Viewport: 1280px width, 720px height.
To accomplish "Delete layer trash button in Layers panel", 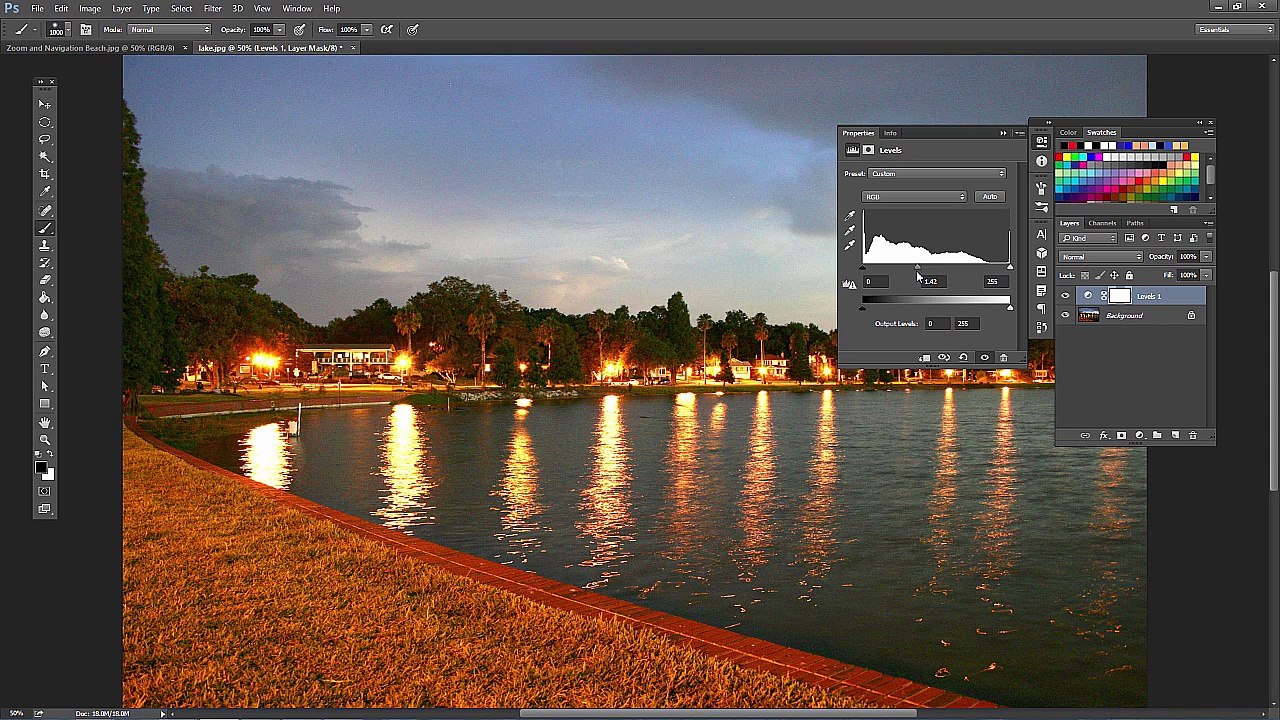I will tap(1192, 436).
